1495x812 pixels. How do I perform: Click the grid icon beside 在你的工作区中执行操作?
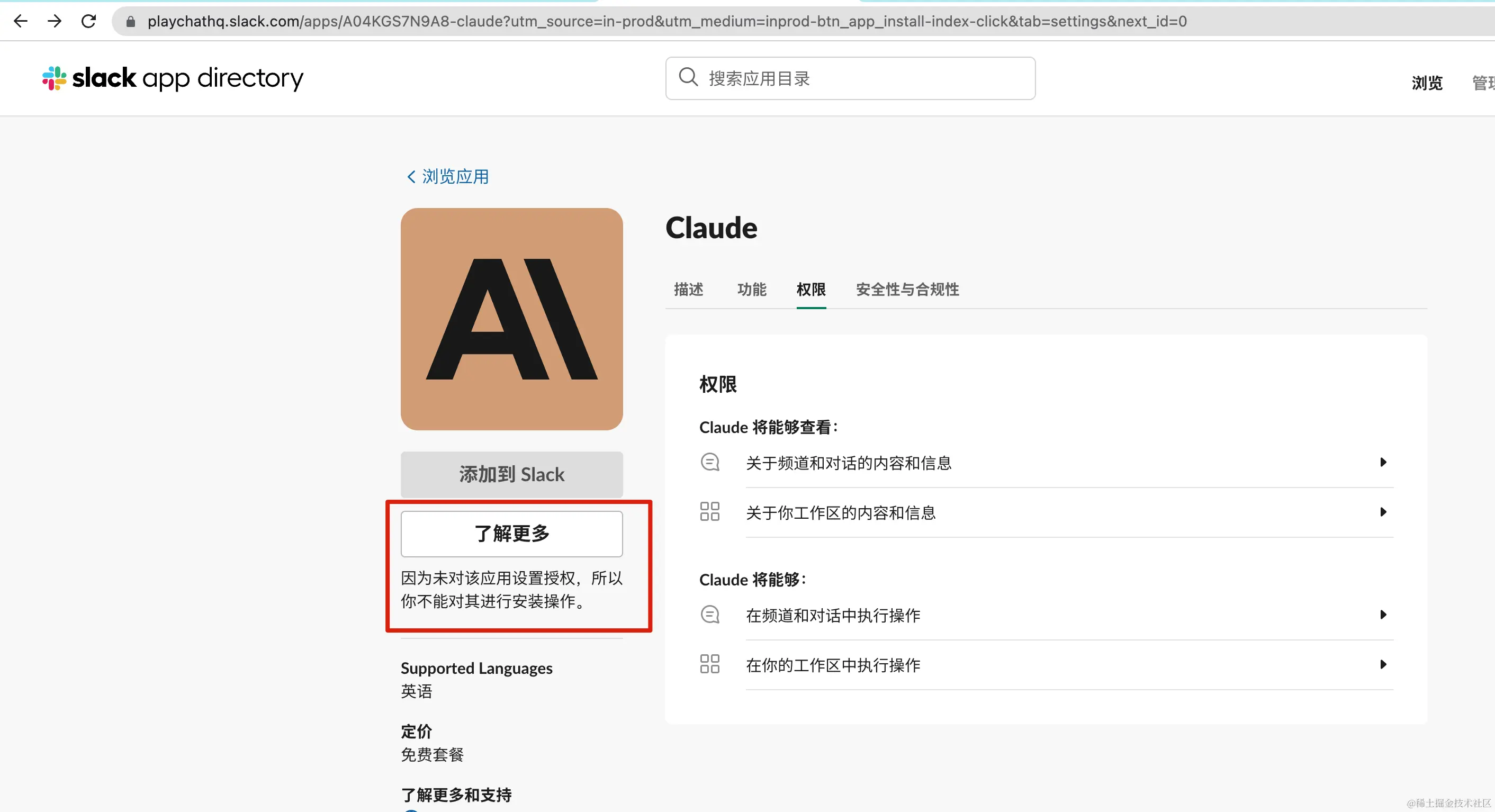point(709,664)
